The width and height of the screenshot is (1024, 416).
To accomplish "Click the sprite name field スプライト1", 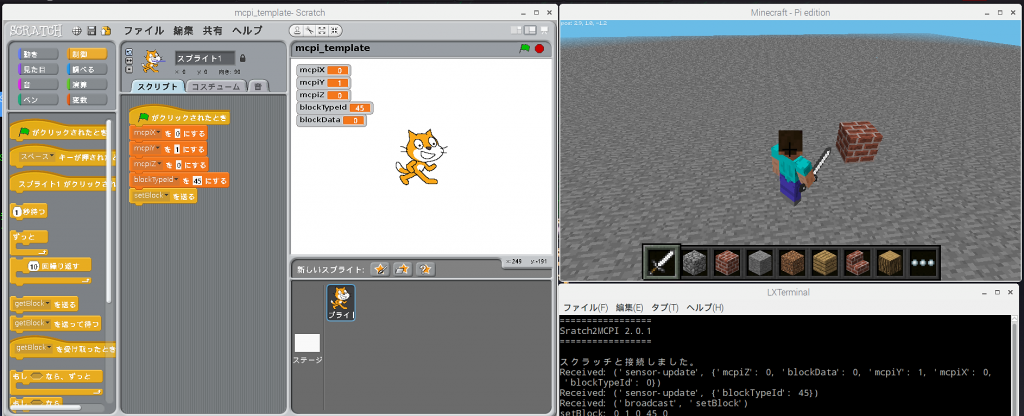I will 204,59.
